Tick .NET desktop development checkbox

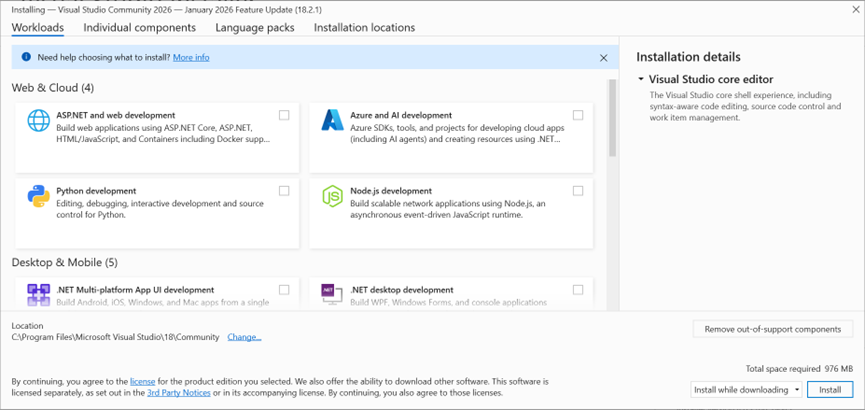point(578,289)
